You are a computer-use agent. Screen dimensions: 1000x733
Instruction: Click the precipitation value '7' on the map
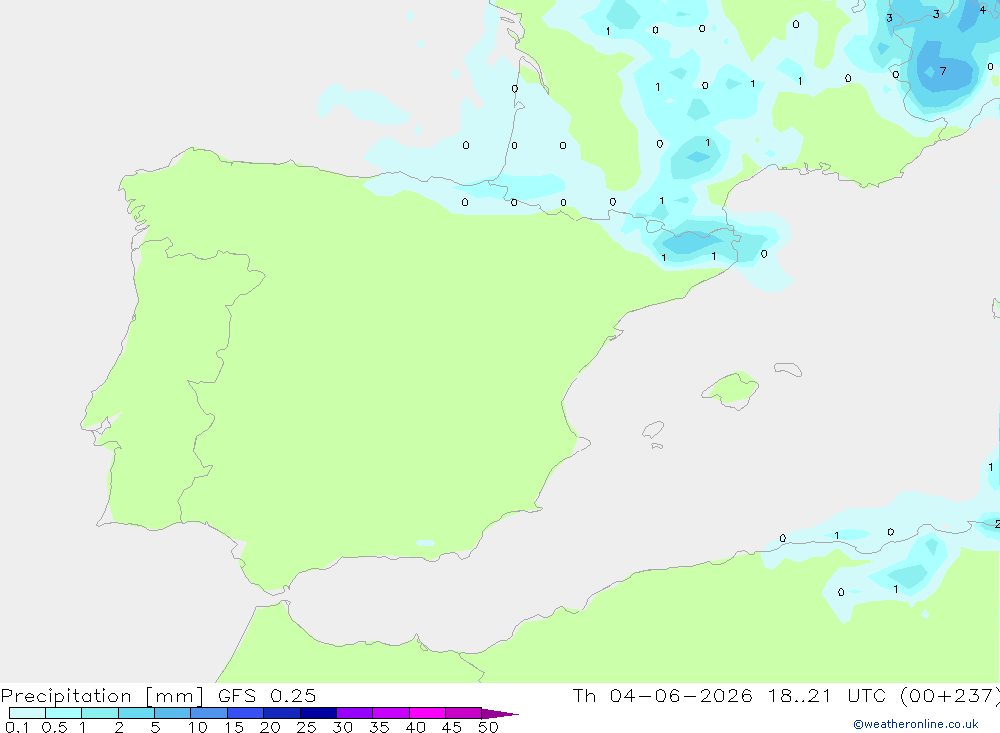(943, 71)
